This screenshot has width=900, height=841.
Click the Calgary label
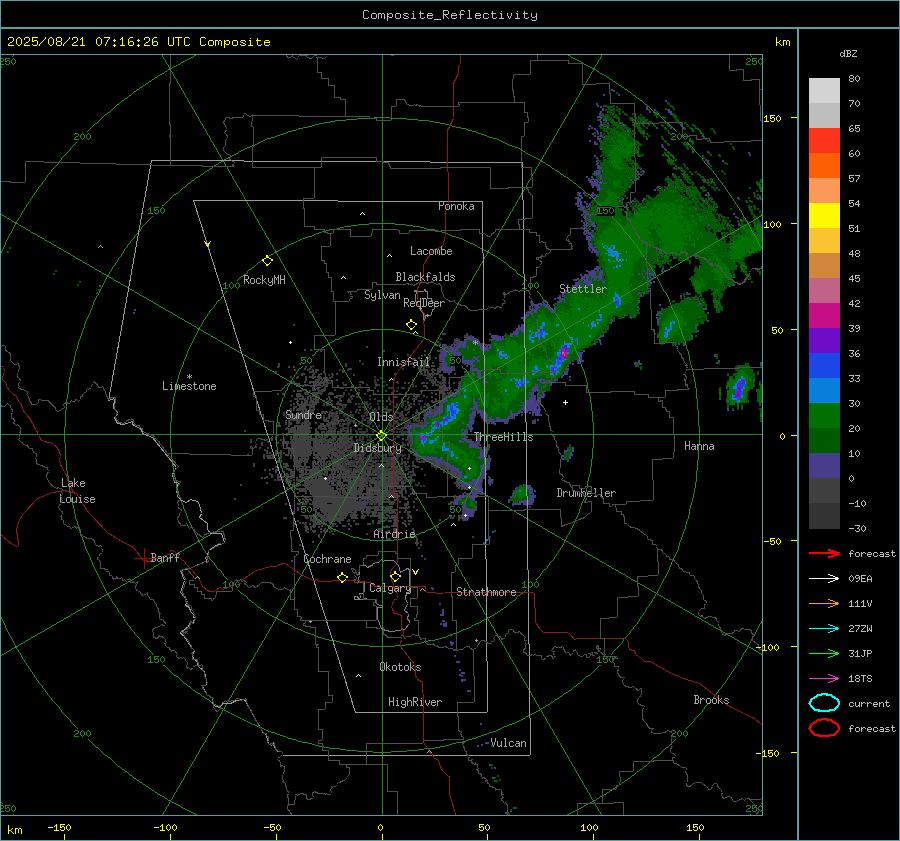click(x=390, y=588)
